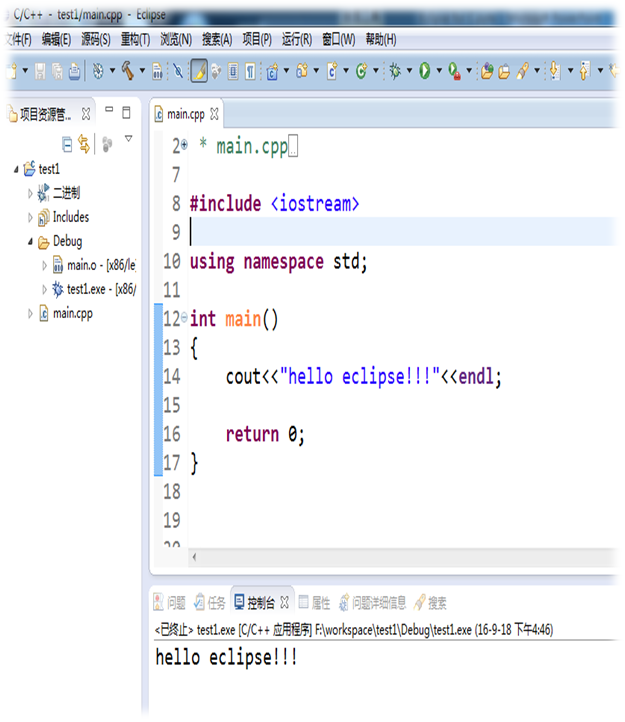Click the Save disk icon in toolbar
Screen dimensions: 625x722
[x=40, y=71]
